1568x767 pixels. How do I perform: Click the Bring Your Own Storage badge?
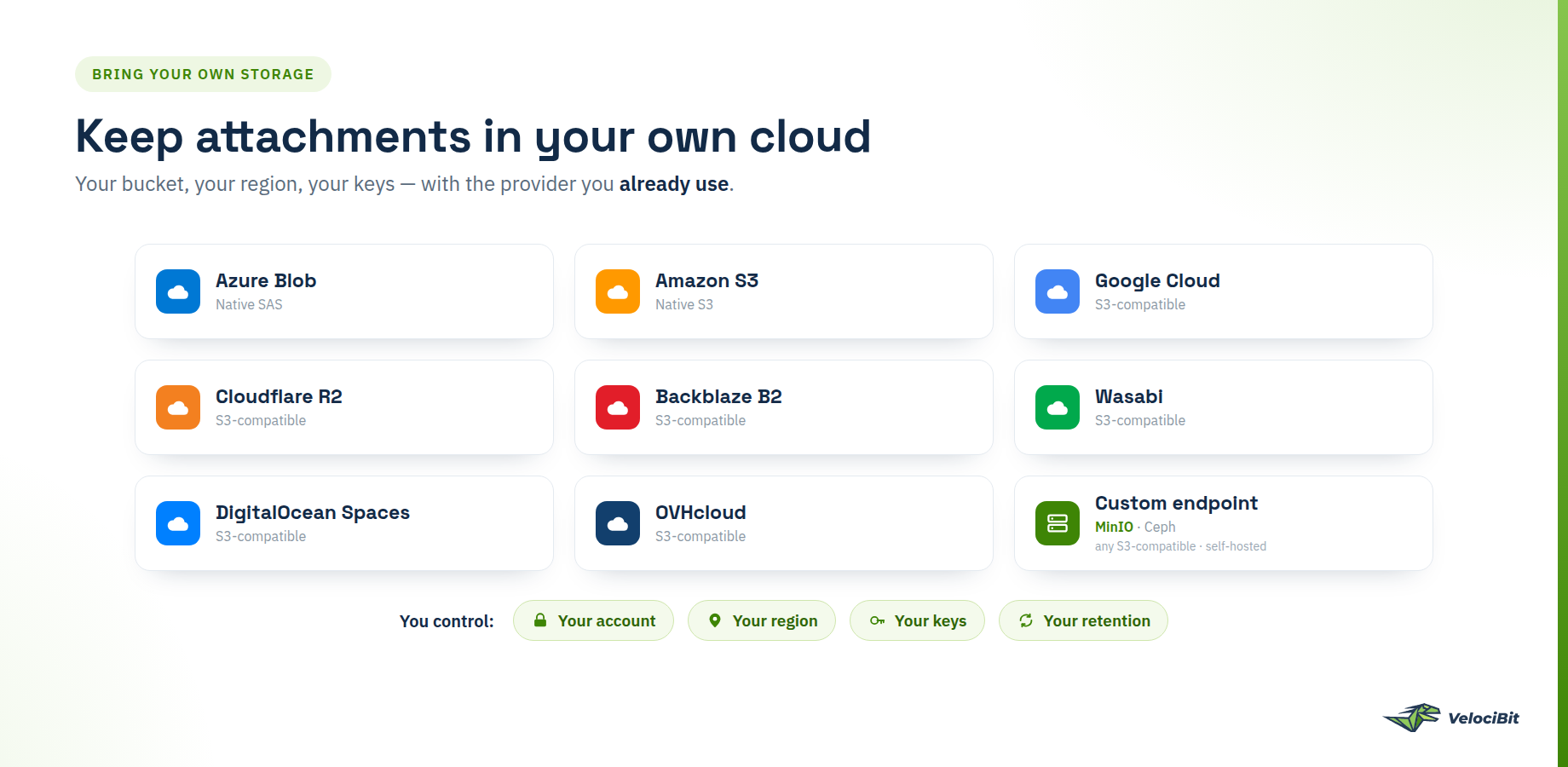pyautogui.click(x=203, y=74)
